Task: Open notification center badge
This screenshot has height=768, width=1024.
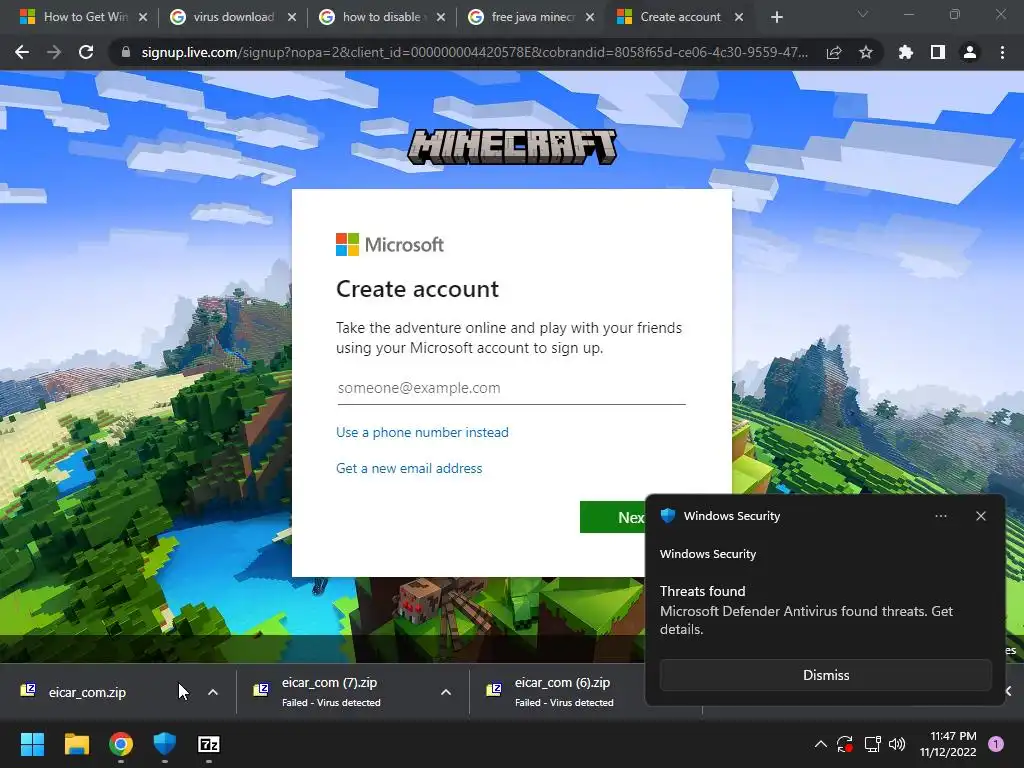Action: click(996, 744)
